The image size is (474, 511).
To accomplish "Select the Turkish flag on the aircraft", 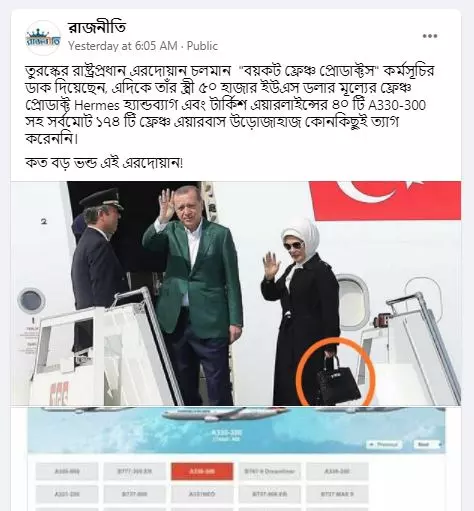I will tap(385, 201).
